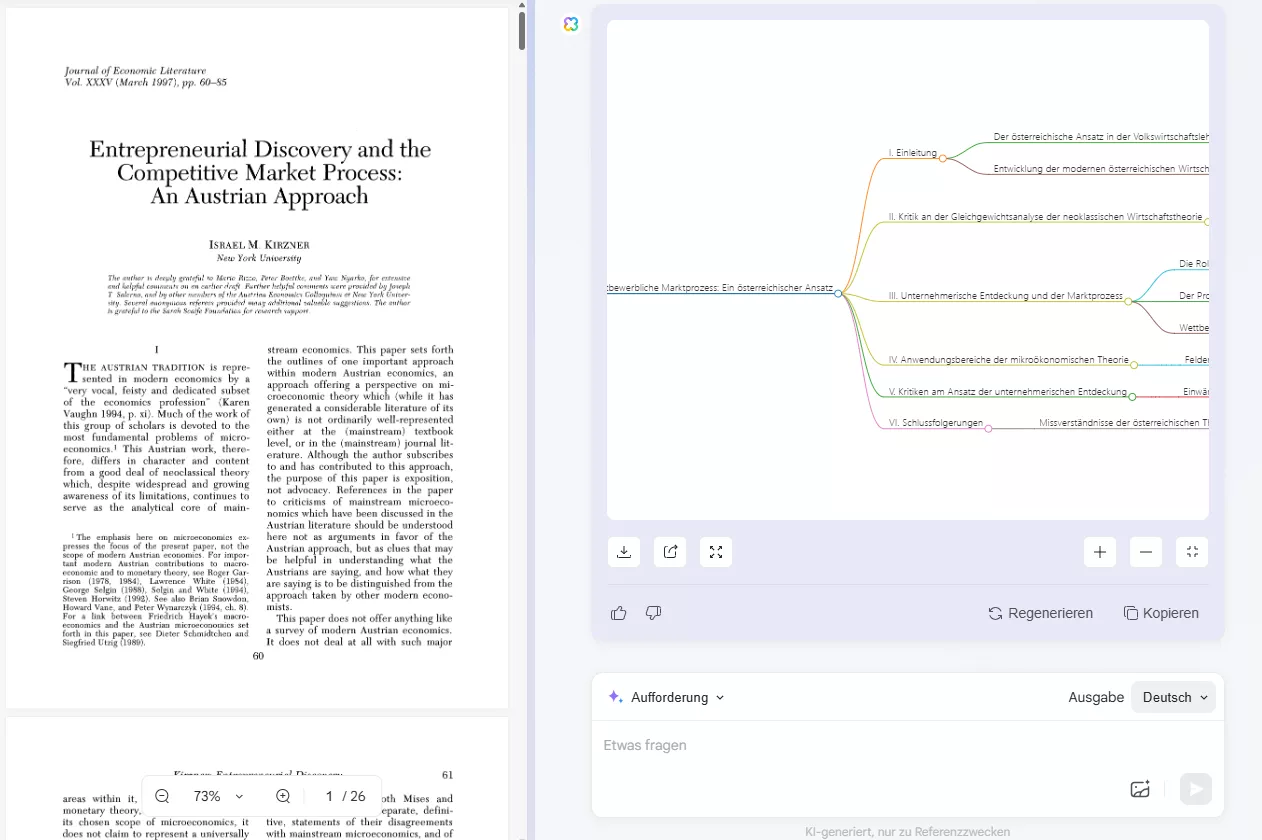Click the total page count '/ 26'
This screenshot has width=1262, height=840.
[x=354, y=796]
